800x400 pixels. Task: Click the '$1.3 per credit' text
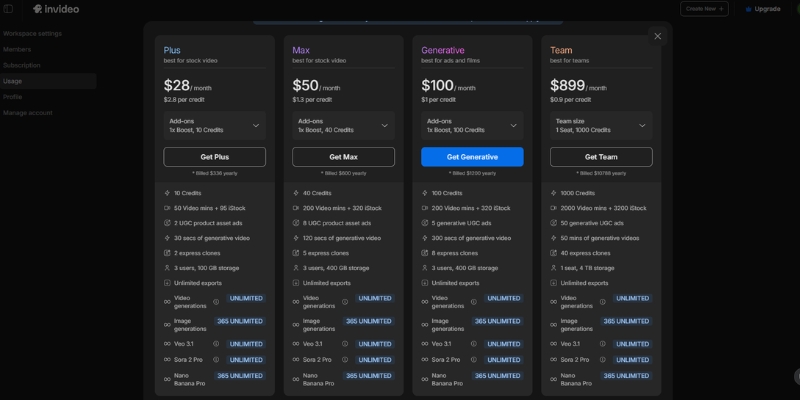pos(313,99)
